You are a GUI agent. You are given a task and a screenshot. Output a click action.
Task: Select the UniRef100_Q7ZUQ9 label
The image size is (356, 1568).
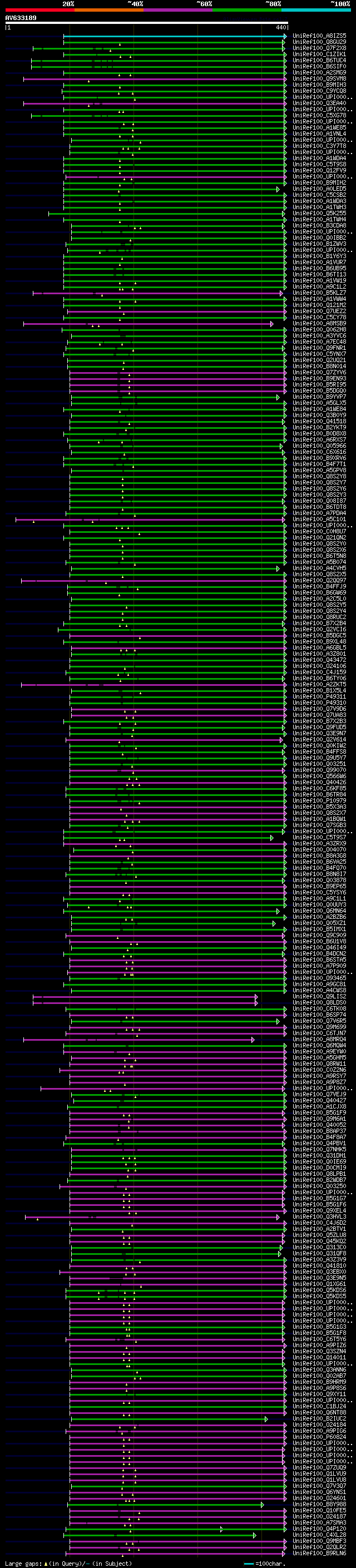[319, 1467]
